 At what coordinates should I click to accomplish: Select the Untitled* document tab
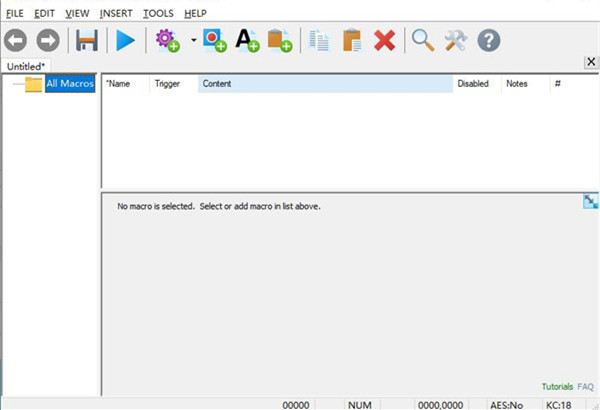(x=26, y=66)
